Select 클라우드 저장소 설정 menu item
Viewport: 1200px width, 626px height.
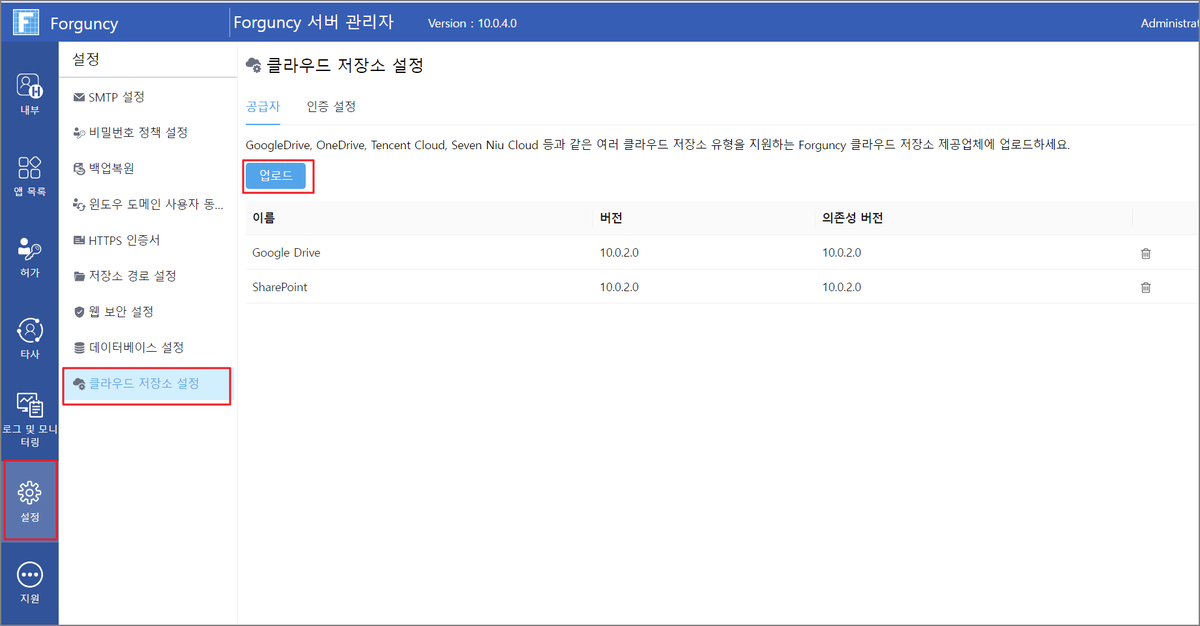click(147, 385)
